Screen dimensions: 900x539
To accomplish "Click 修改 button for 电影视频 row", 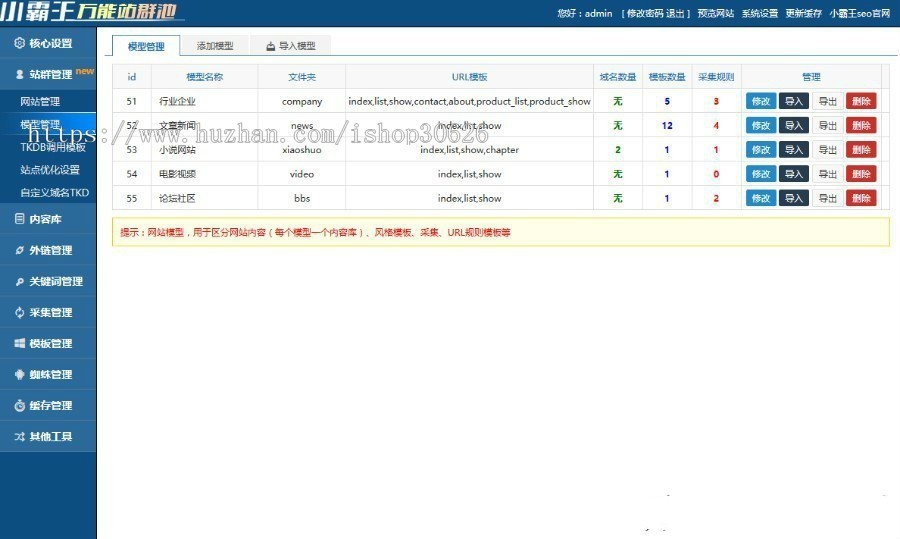I will pyautogui.click(x=761, y=174).
